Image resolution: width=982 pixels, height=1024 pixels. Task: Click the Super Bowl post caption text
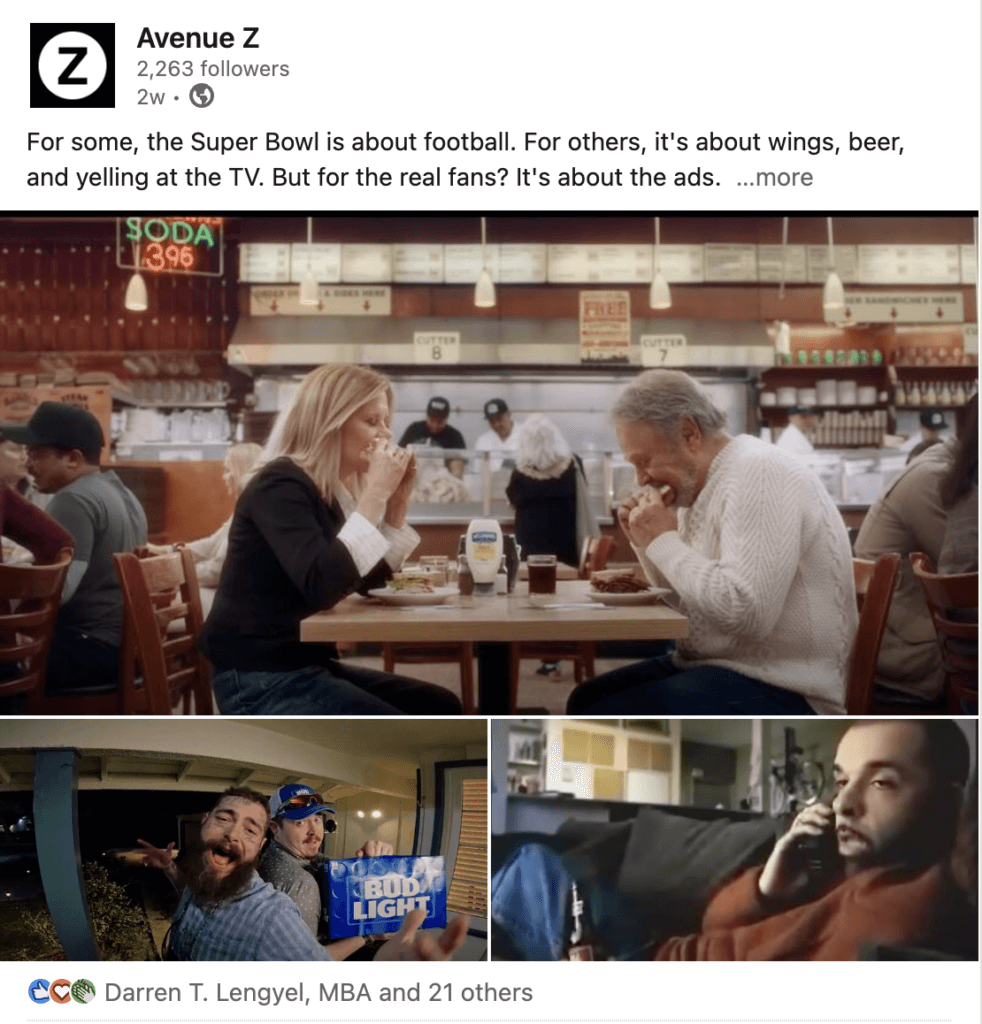tap(466, 159)
